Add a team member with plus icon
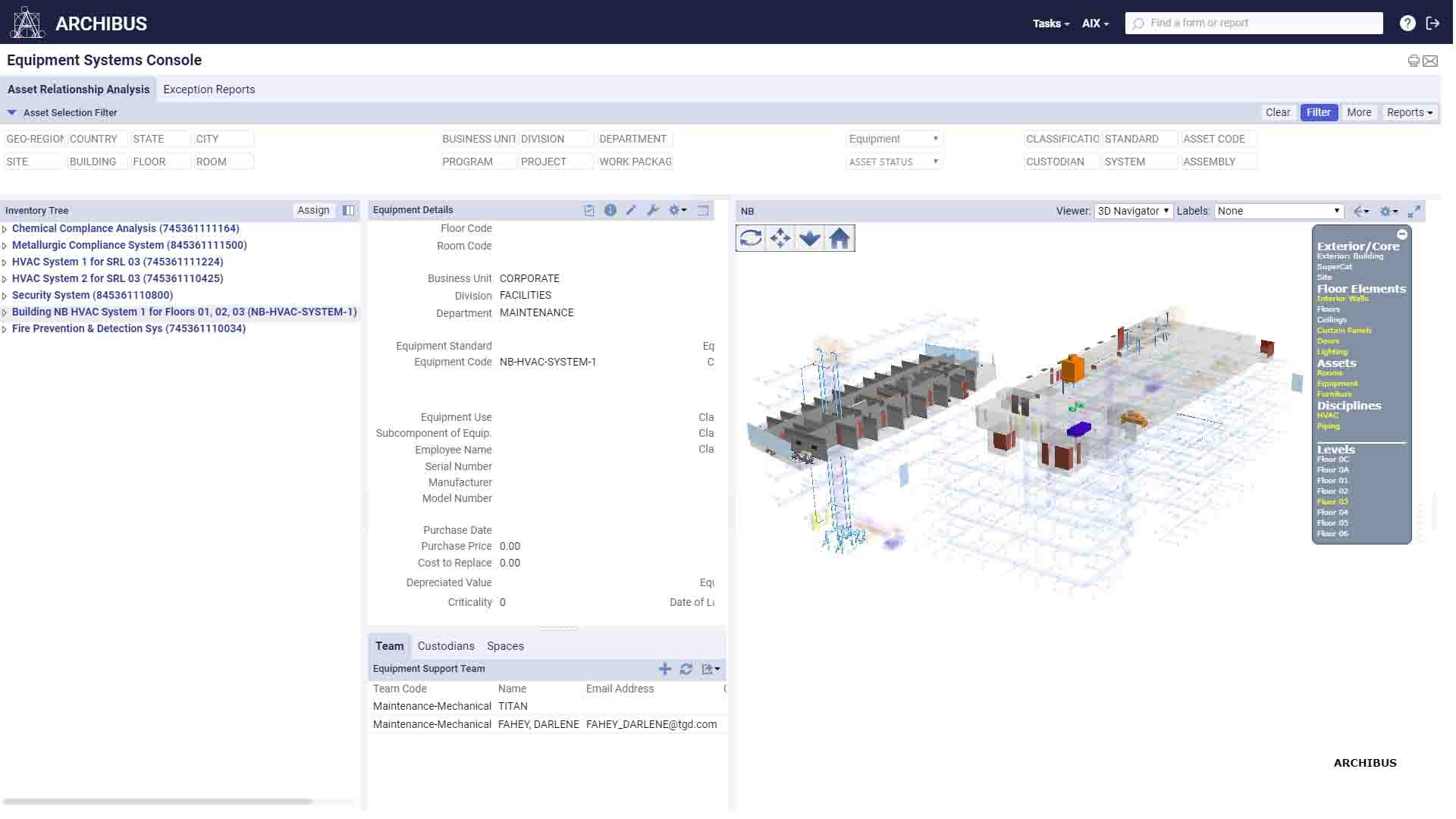This screenshot has height=819, width=1456. click(665, 669)
